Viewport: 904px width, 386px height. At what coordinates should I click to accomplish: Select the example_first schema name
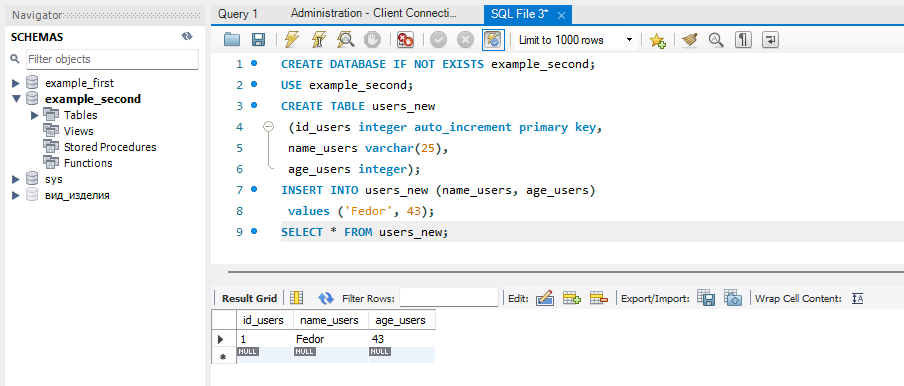tap(80, 83)
